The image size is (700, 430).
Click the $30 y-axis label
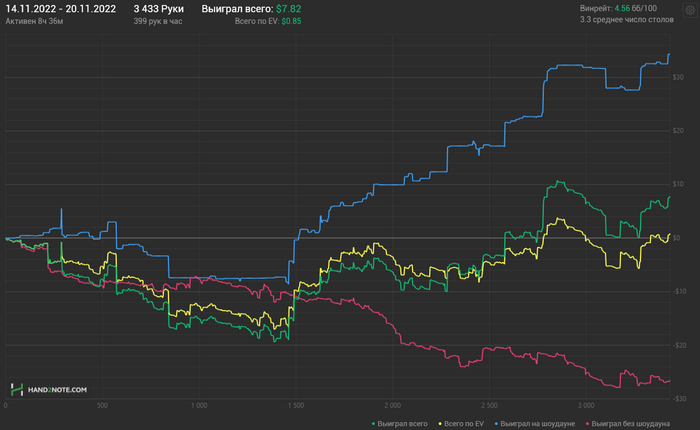click(678, 77)
